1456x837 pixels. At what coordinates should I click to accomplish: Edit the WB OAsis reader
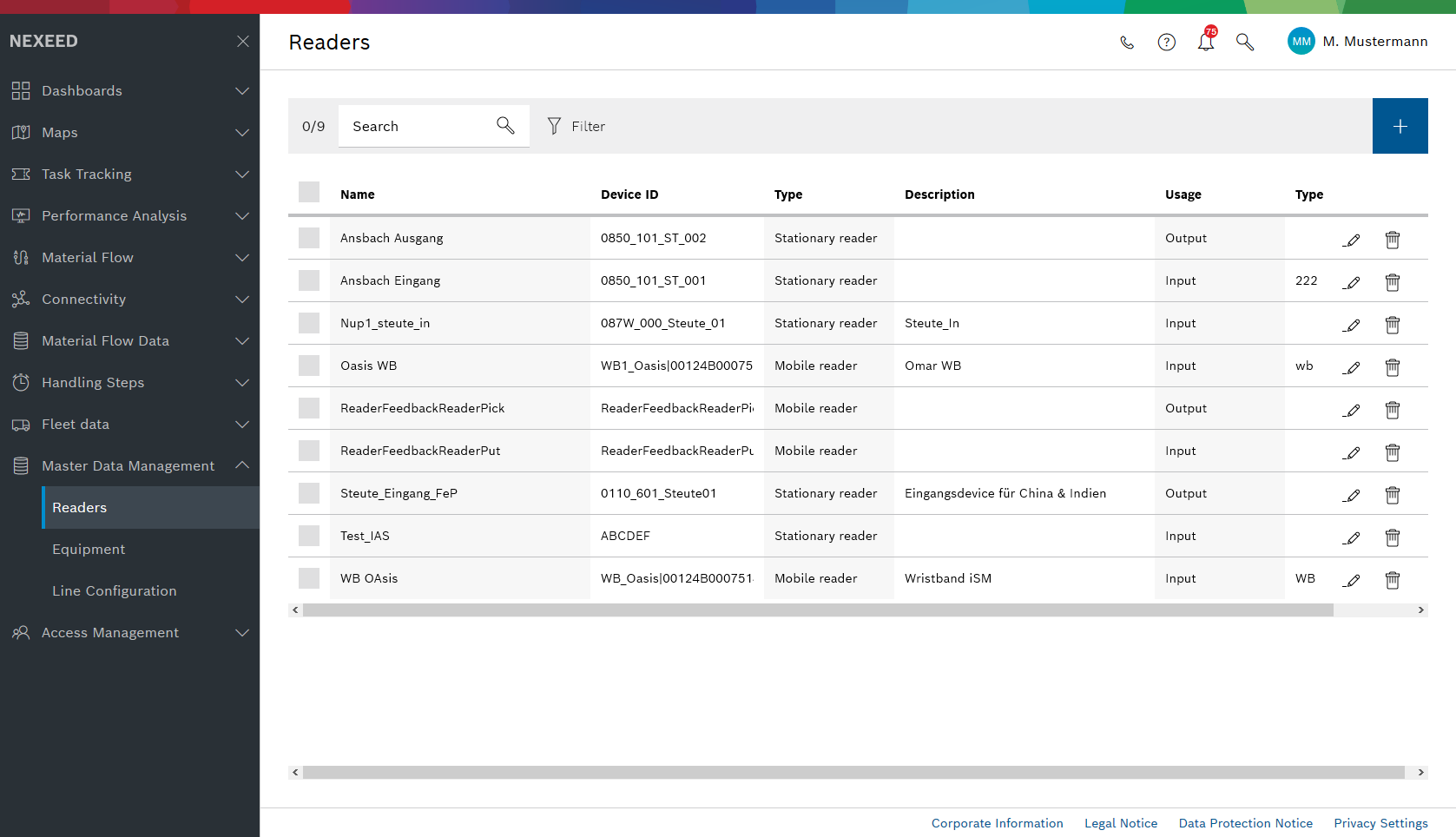coord(1352,580)
